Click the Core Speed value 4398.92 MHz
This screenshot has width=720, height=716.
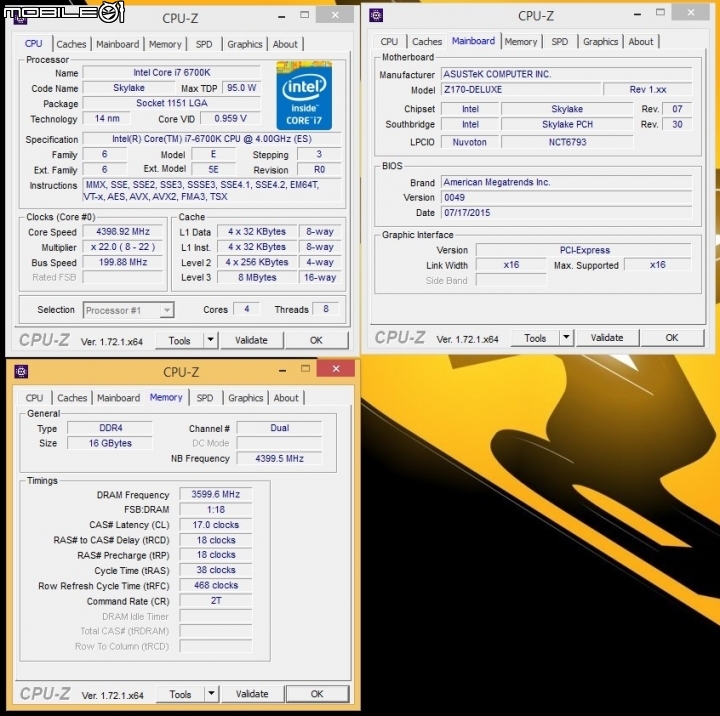point(123,231)
